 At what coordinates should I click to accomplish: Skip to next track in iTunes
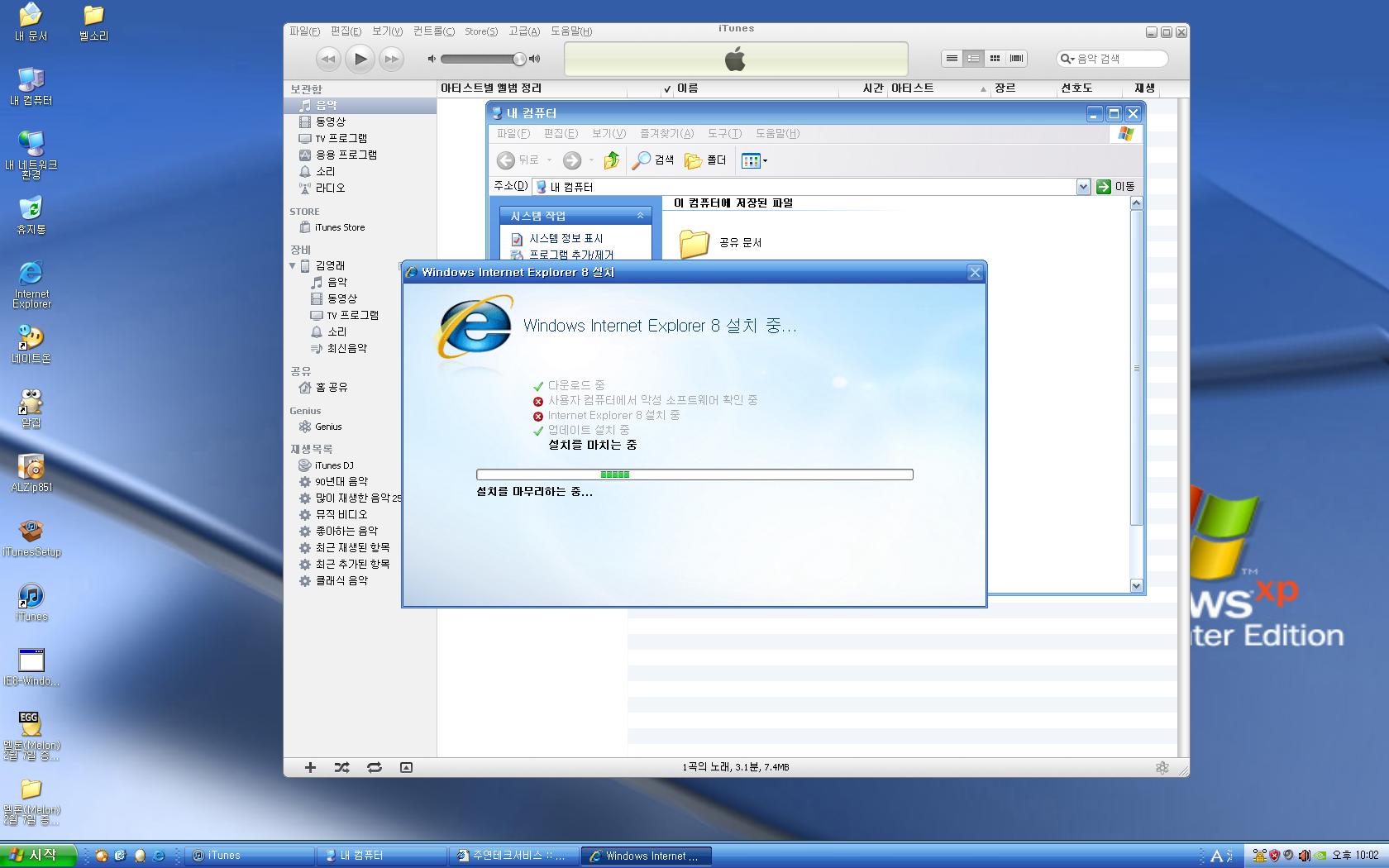[x=391, y=59]
